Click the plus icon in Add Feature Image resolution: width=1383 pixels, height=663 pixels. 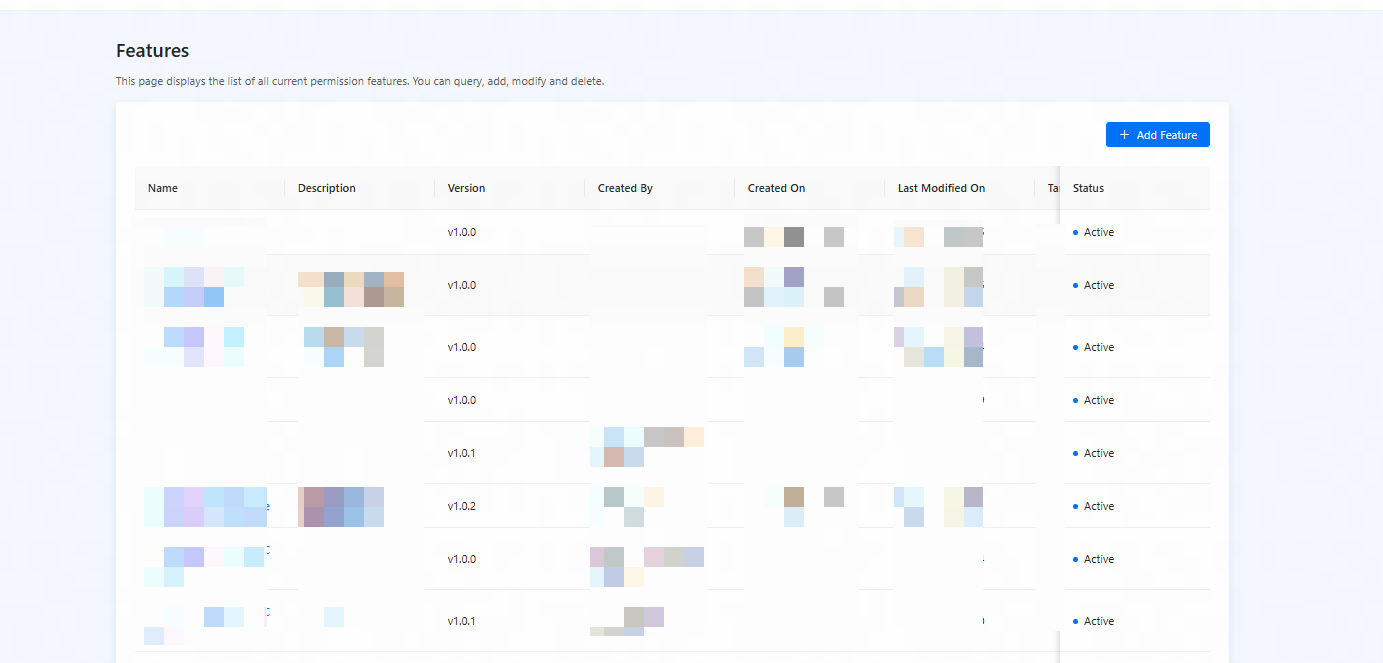[x=1124, y=135]
